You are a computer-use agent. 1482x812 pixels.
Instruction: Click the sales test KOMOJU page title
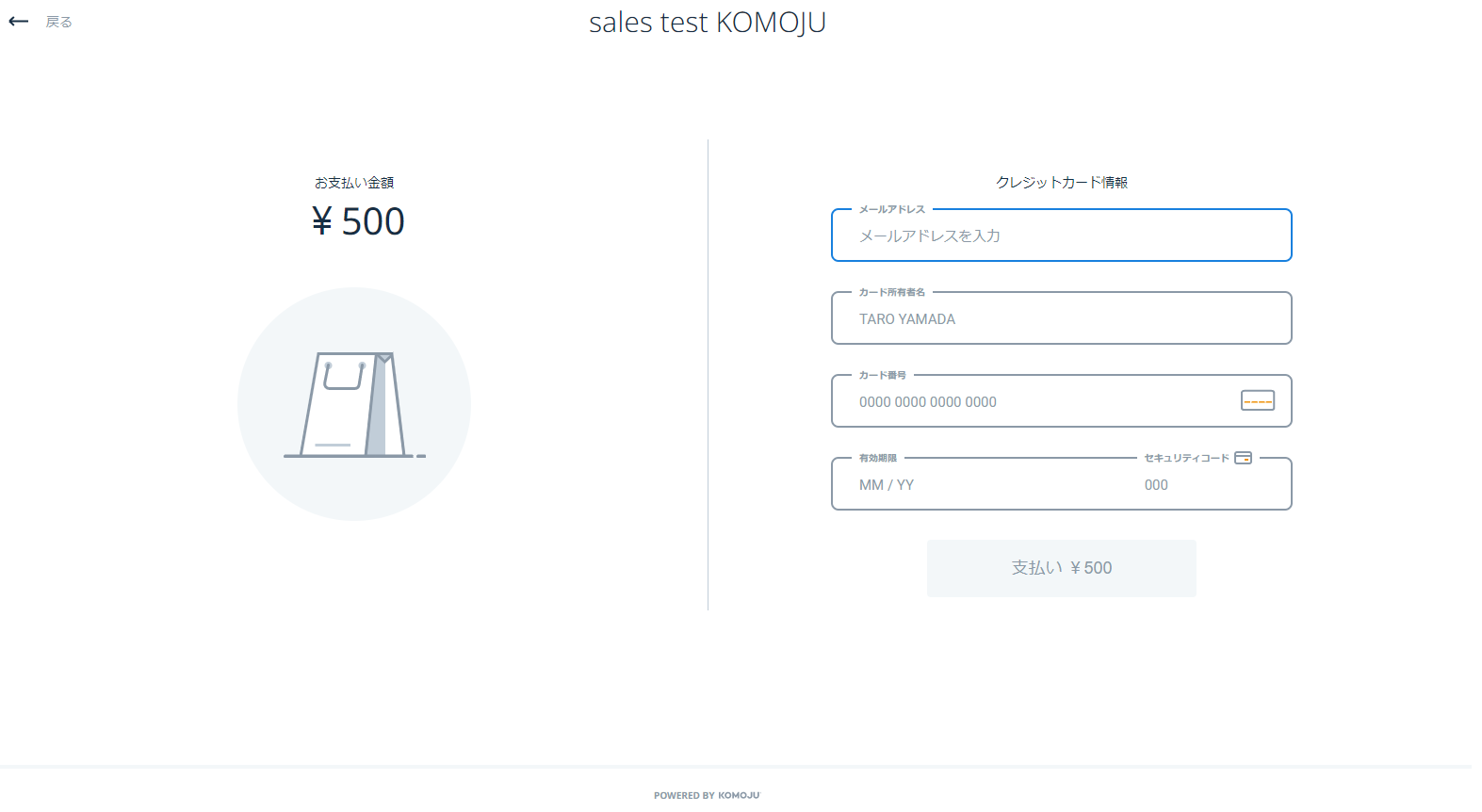[x=707, y=23]
